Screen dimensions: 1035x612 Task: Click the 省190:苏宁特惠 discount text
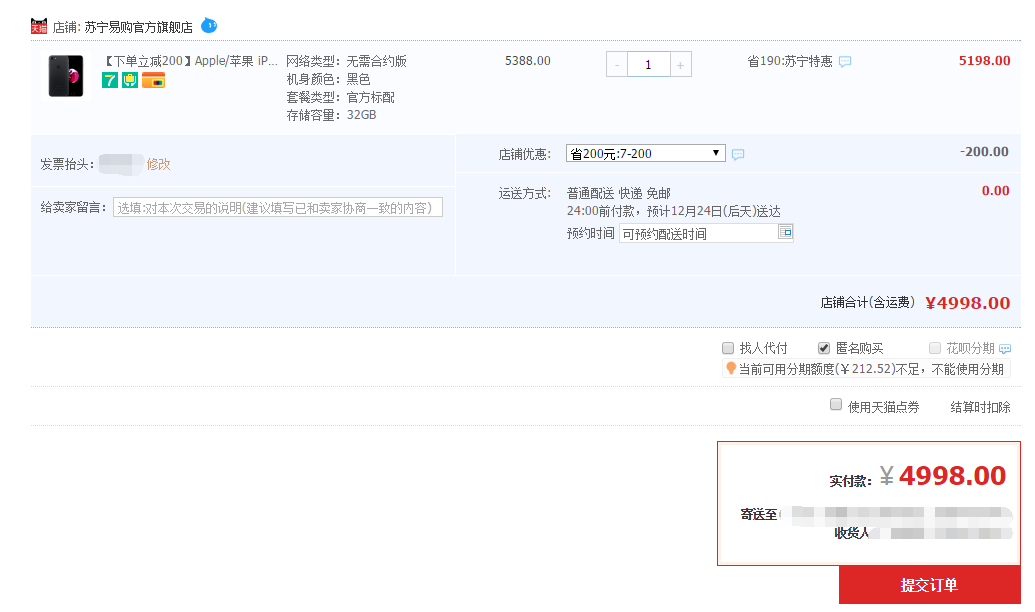tap(790, 61)
